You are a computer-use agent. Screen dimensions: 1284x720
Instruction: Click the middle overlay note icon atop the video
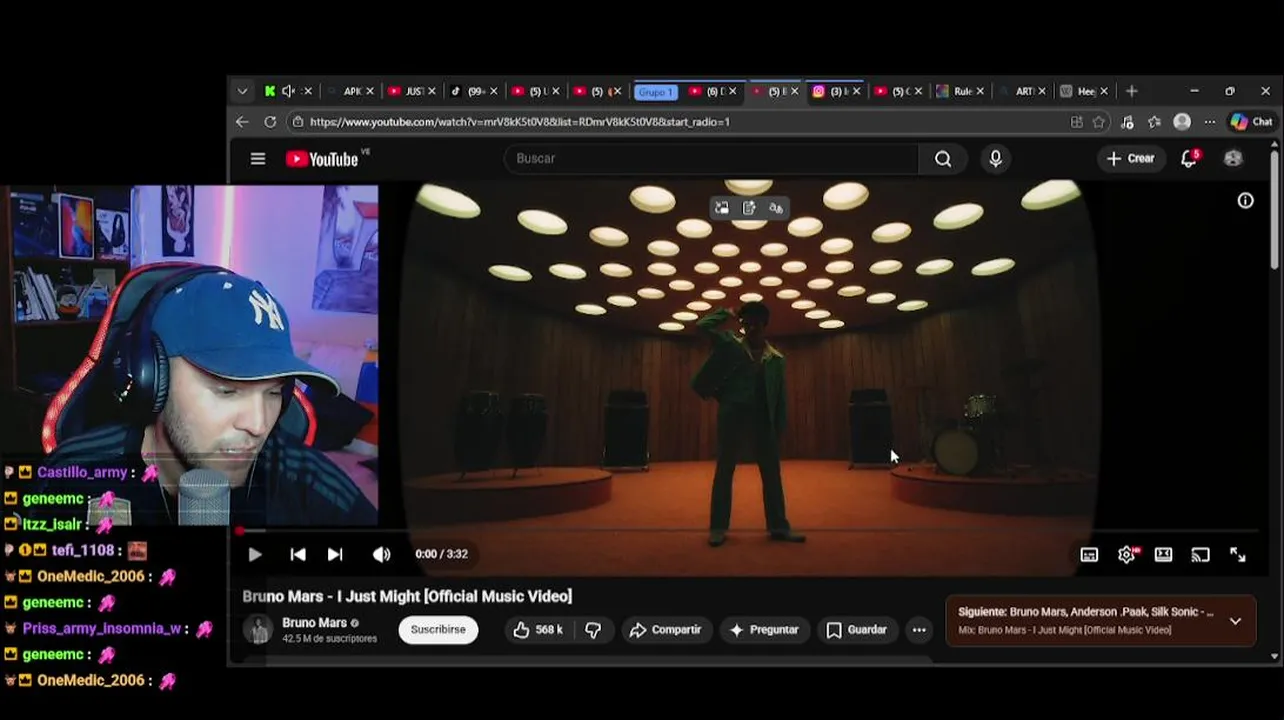(749, 208)
